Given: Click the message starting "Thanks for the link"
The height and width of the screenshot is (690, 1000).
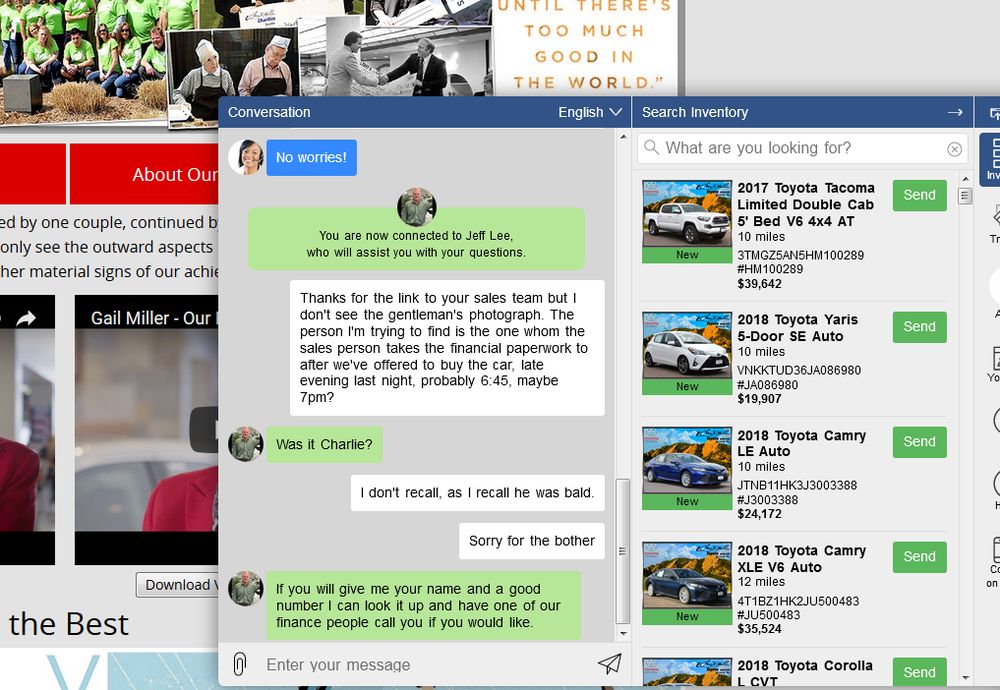Looking at the screenshot, I should (x=447, y=348).
